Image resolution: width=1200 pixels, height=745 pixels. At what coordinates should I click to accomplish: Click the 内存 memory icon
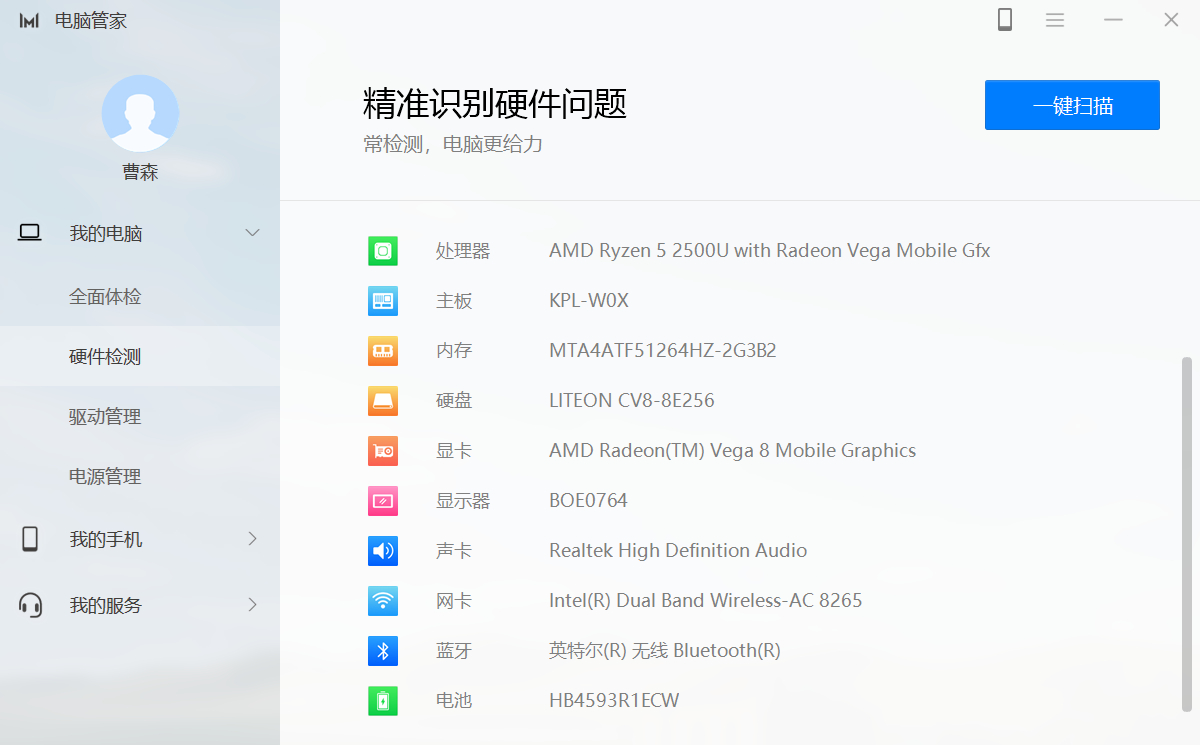[383, 351]
